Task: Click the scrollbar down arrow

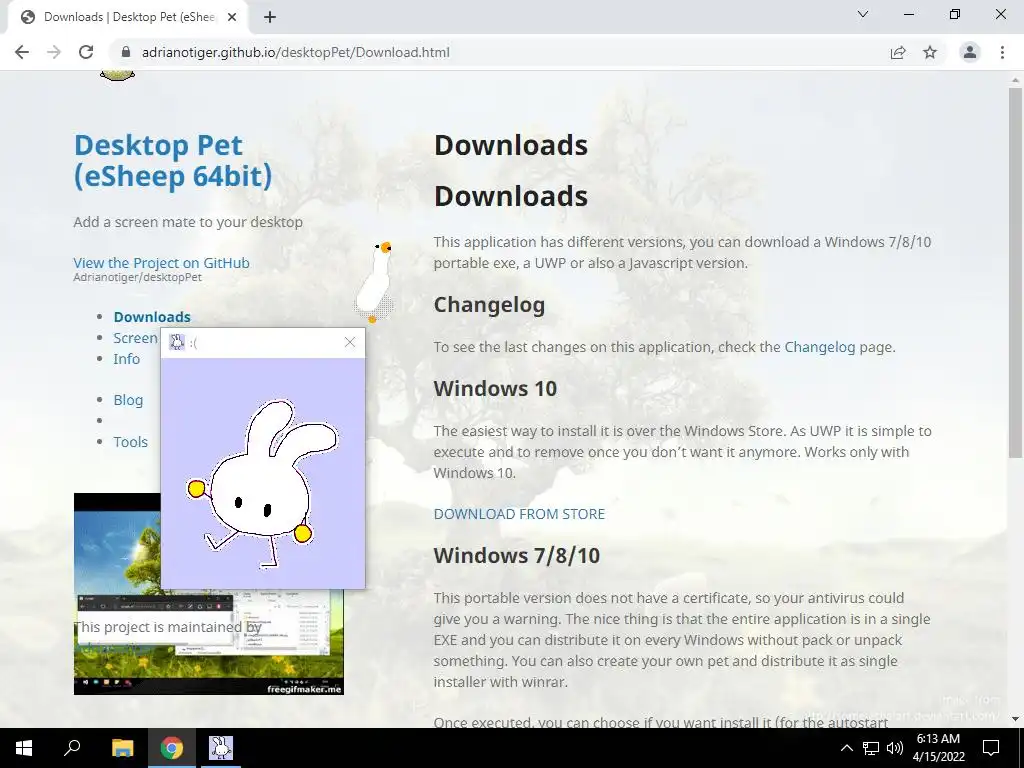Action: click(1015, 720)
